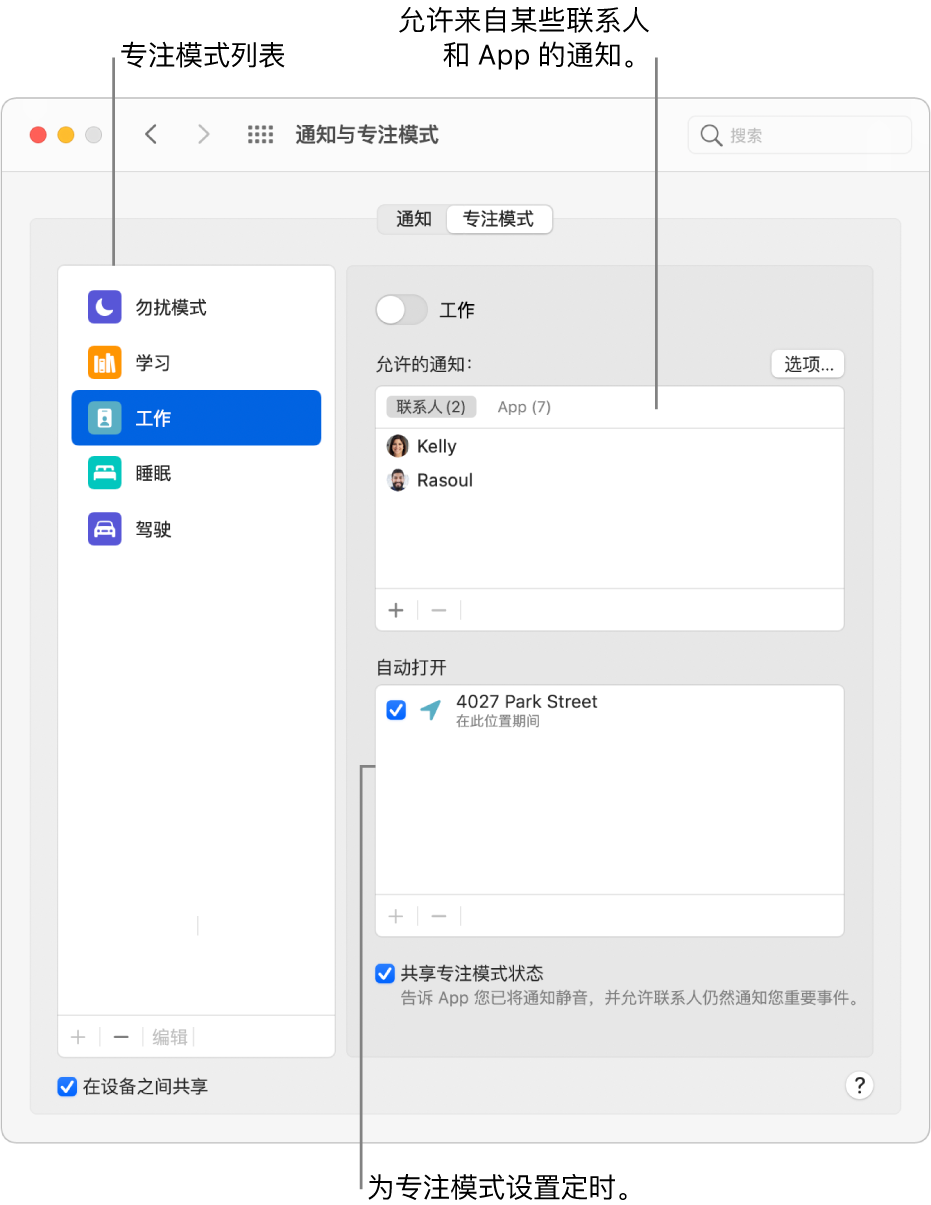This screenshot has width=931, height=1205.
Task: Select the 睡眠 bed icon
Action: pos(104,473)
